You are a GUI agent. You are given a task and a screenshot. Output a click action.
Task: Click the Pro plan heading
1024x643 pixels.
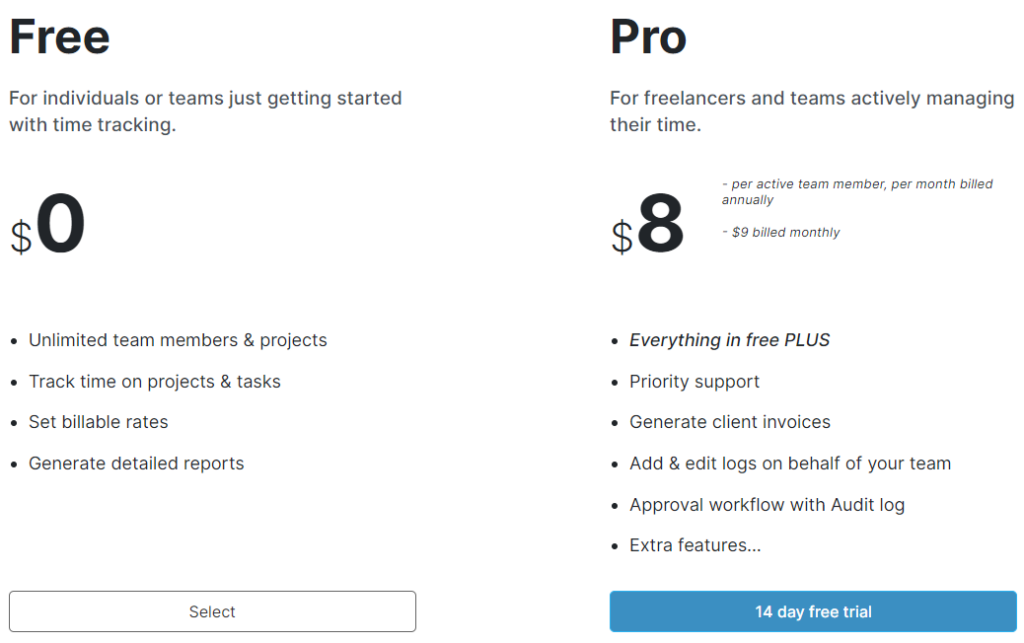pyautogui.click(x=648, y=38)
